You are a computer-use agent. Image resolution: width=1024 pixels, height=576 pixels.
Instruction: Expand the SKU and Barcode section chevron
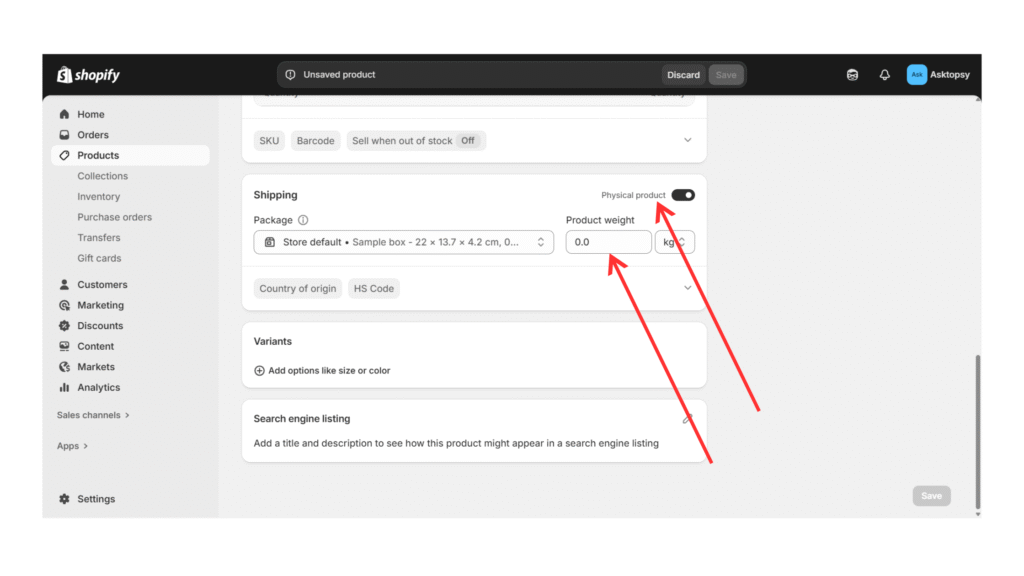tap(687, 141)
